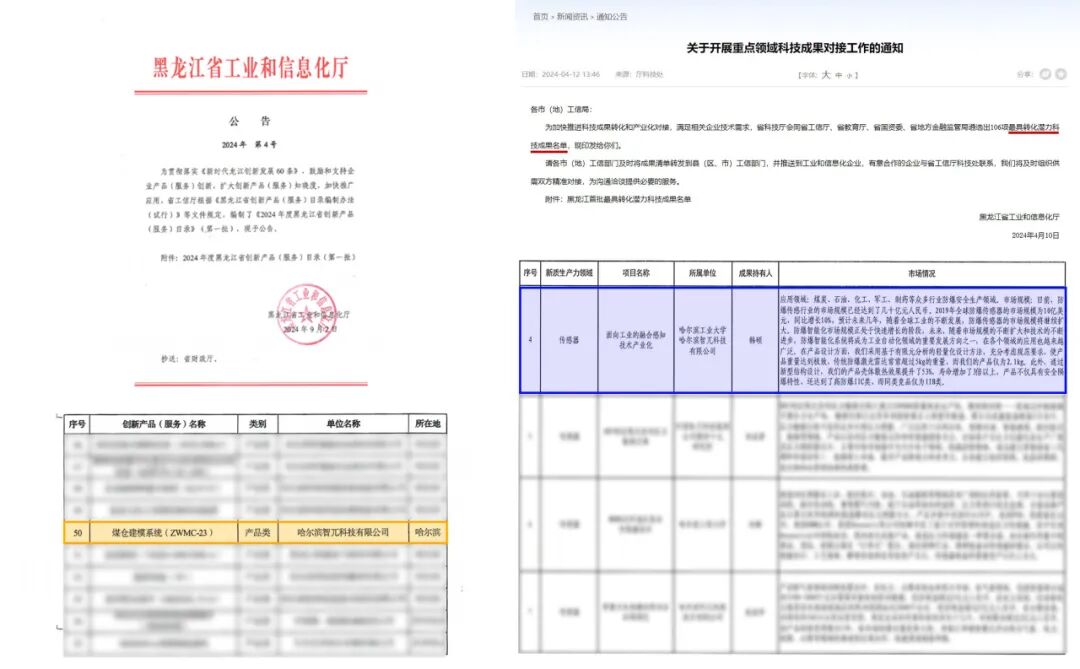The height and width of the screenshot is (669, 1080).
Task: Set font size to 大
Action: (x=826, y=74)
